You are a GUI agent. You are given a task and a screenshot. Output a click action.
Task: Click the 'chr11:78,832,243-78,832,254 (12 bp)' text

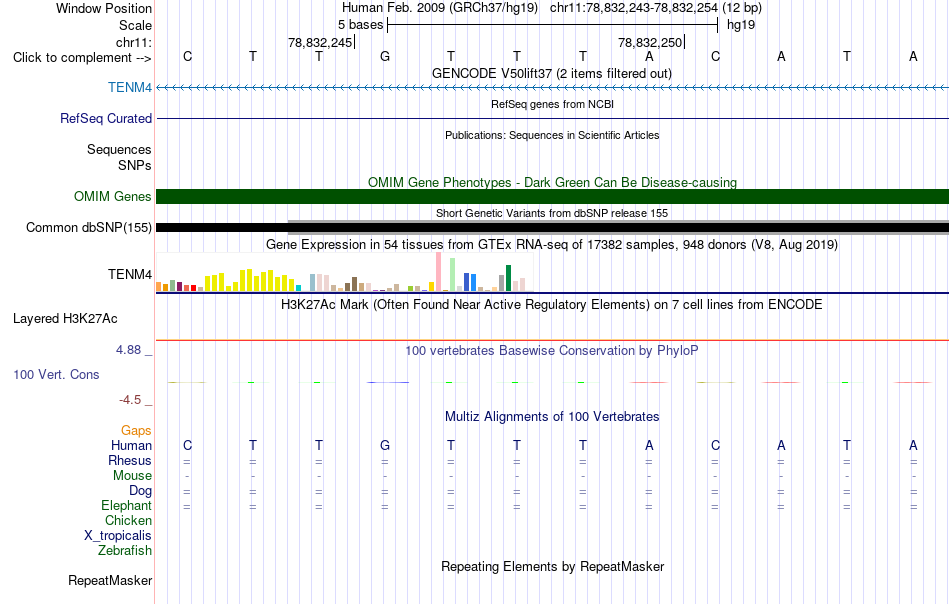click(x=656, y=8)
